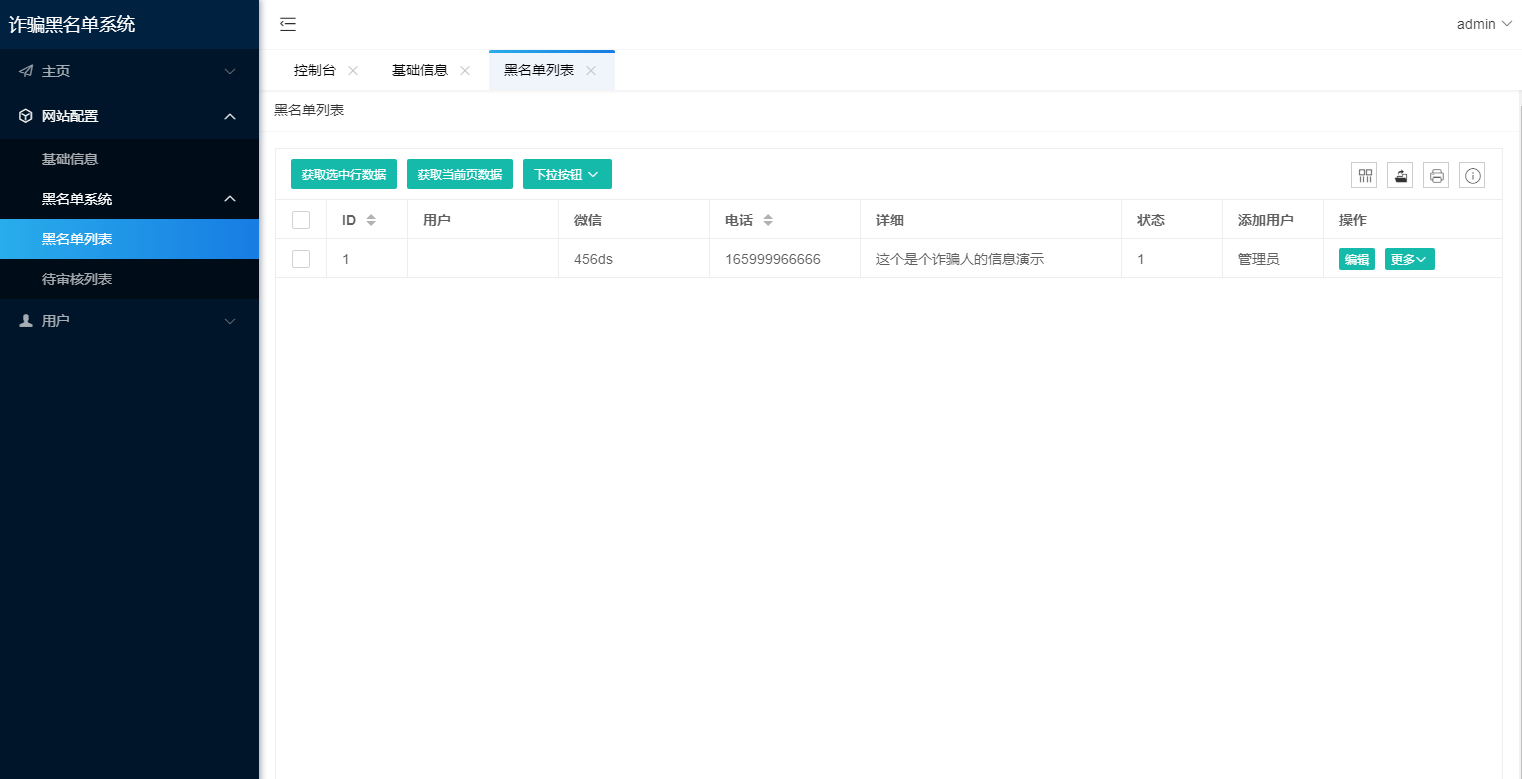Click the detail text 这个是个诈骗人的信息演示
The height and width of the screenshot is (779, 1522).
[x=960, y=259]
